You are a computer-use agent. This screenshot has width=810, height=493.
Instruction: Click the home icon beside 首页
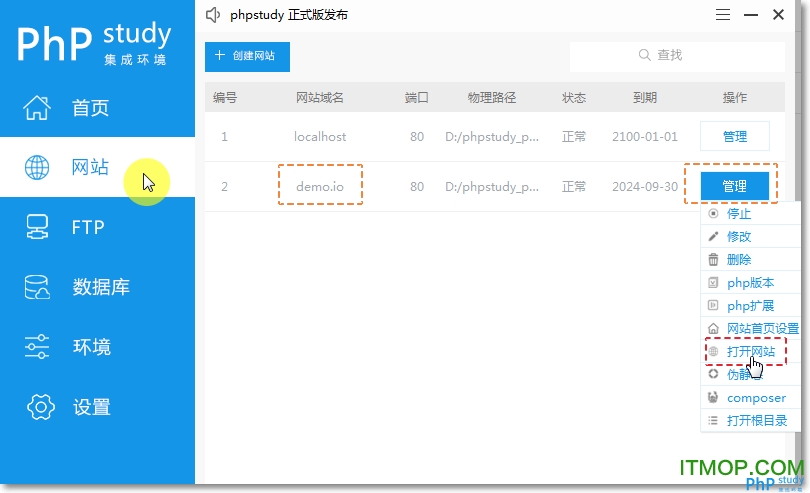[x=37, y=107]
